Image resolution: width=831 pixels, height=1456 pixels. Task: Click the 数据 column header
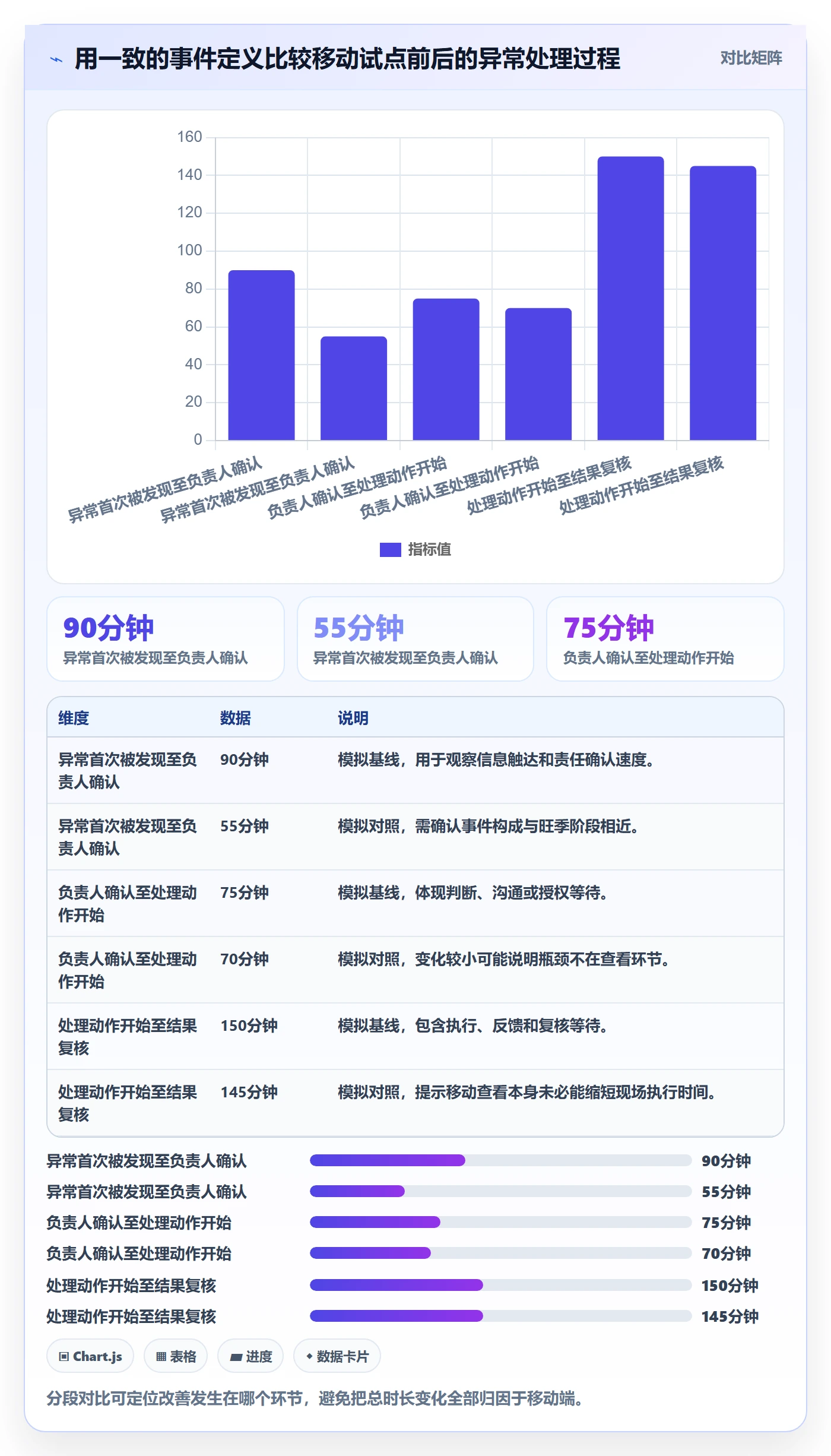pos(236,718)
